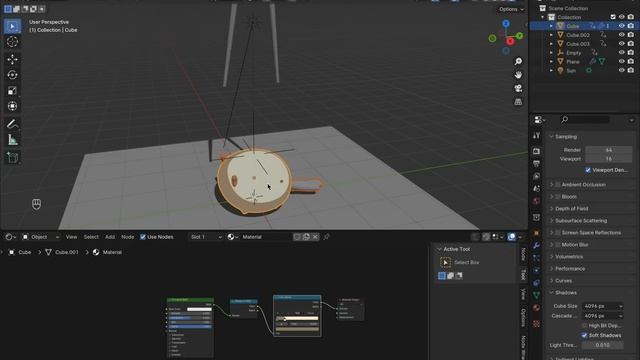Open the Render properties tab
This screenshot has height=360, width=640.
[x=536, y=151]
